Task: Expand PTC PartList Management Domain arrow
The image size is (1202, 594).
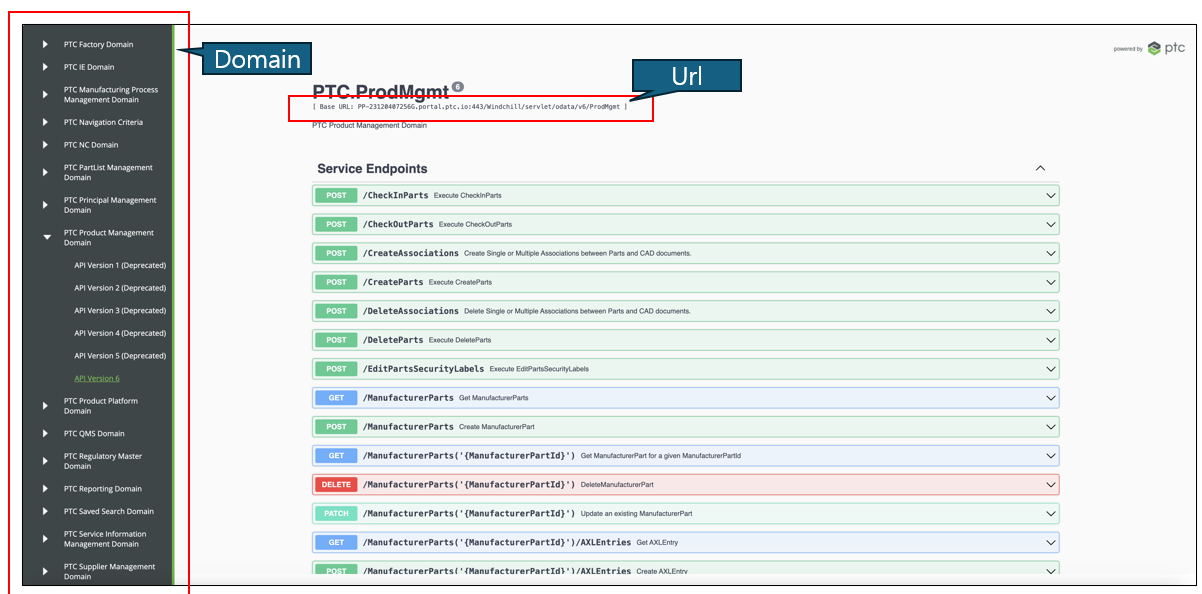Action: [45, 172]
